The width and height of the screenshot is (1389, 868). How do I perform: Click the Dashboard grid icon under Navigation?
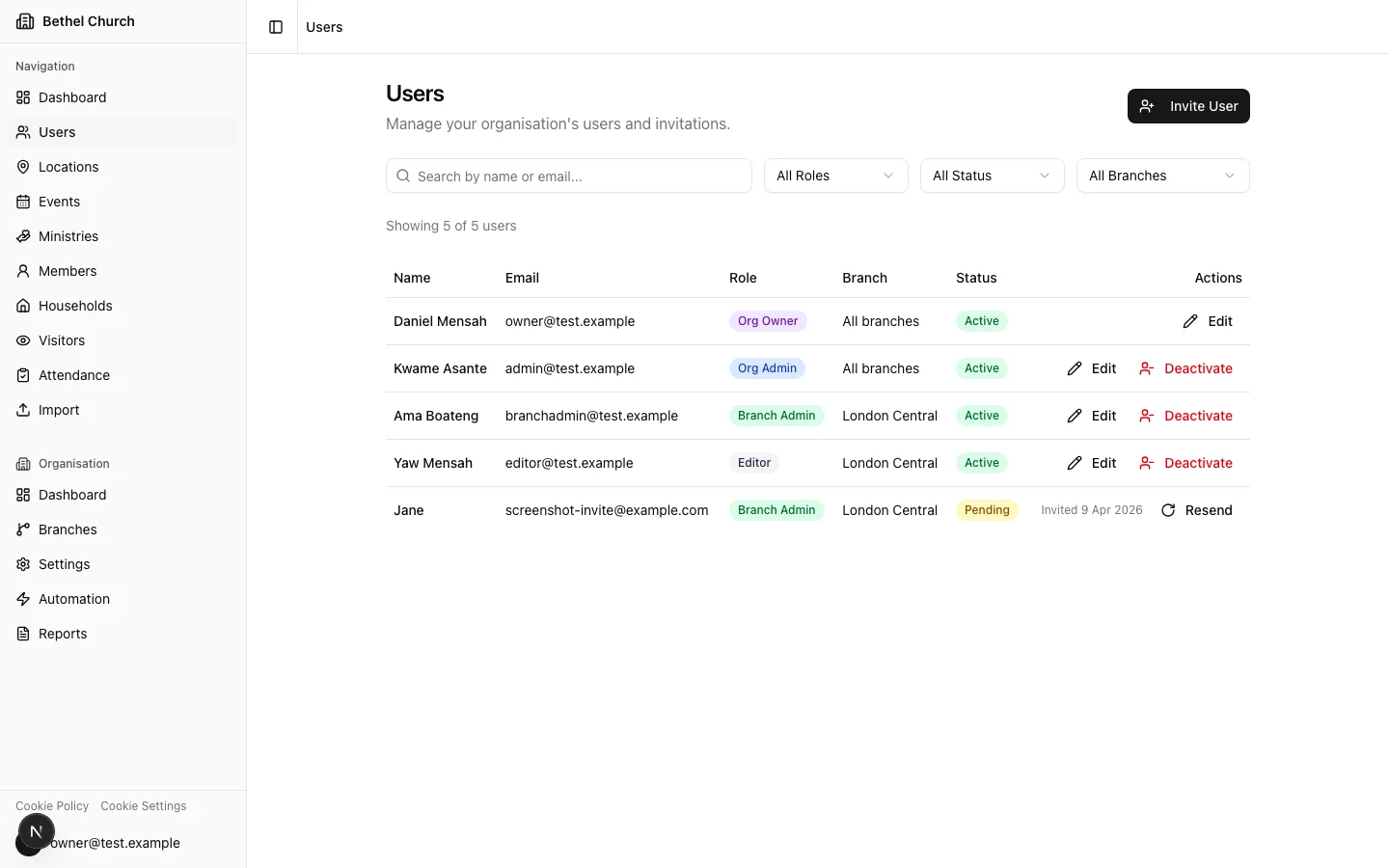click(x=23, y=97)
